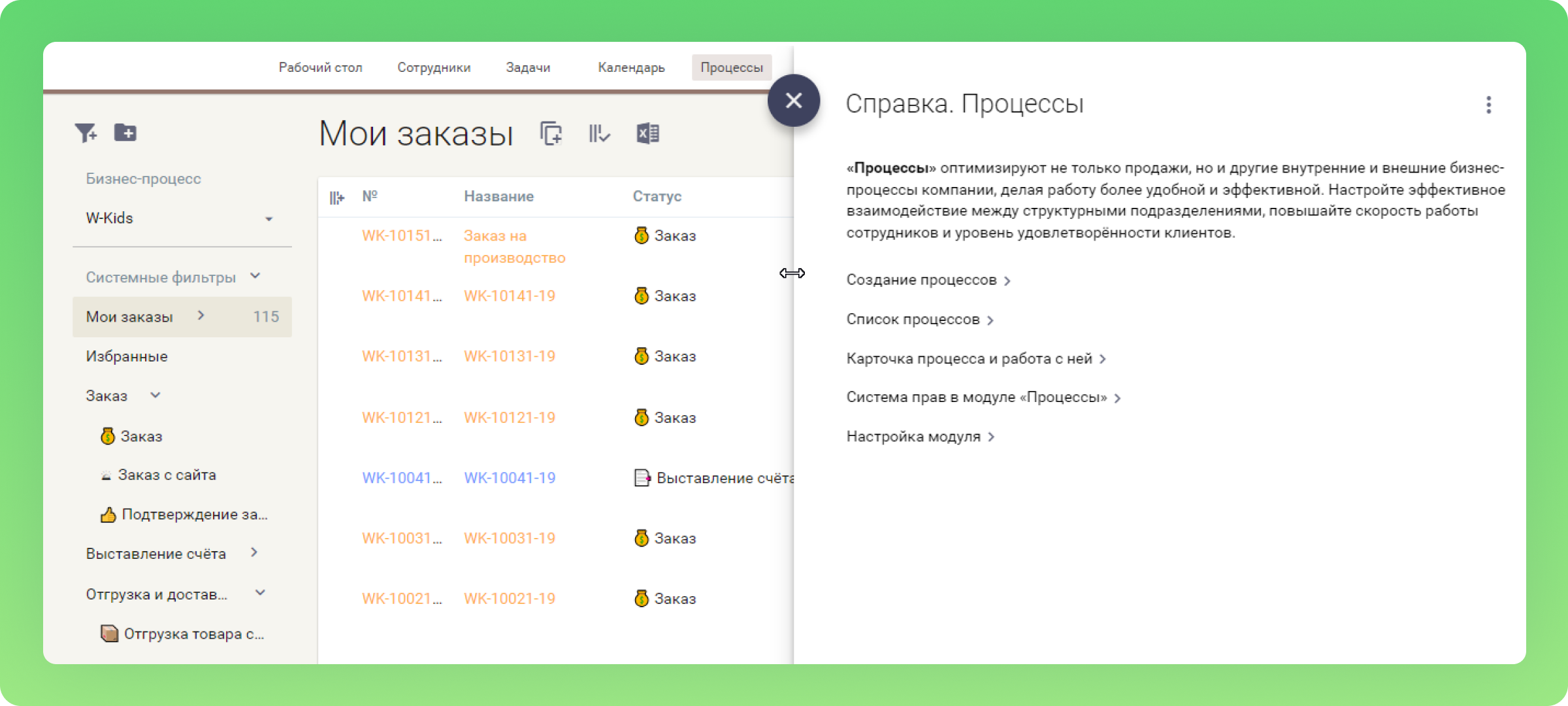
Task: Select Отгрузка товара с... stage
Action: coord(194,633)
